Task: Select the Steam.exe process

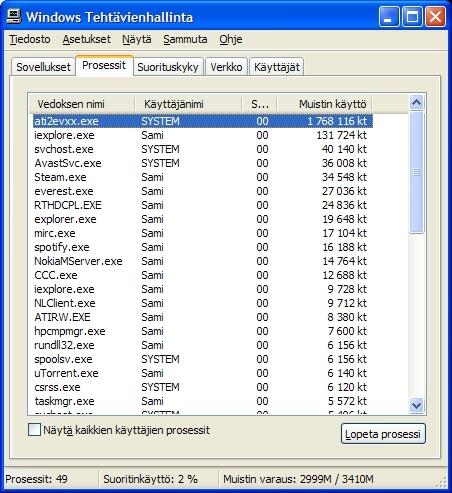Action: coord(203,177)
